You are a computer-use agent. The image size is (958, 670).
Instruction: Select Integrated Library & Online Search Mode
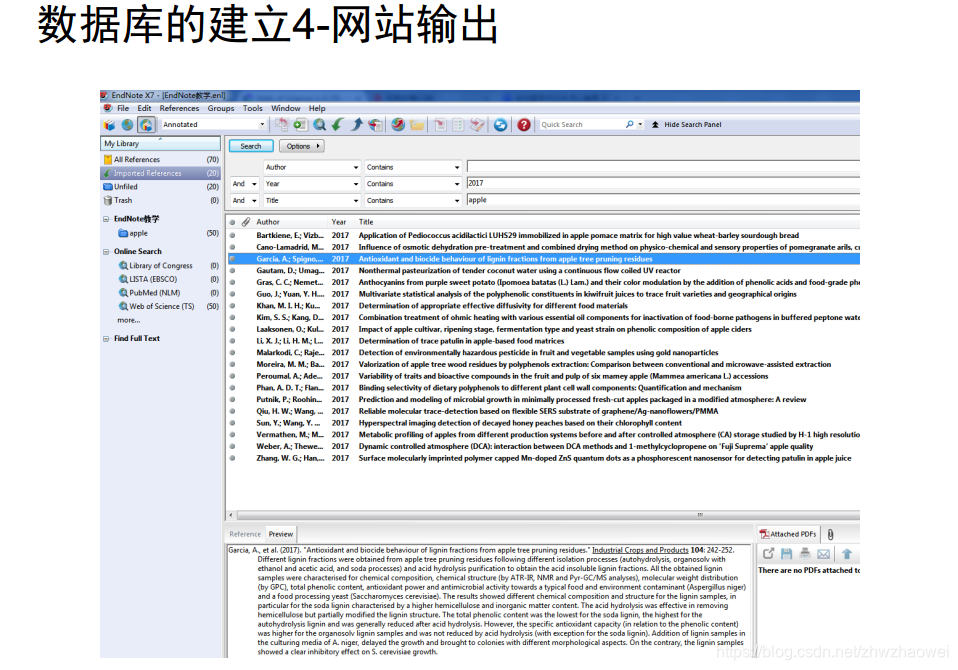coord(146,125)
